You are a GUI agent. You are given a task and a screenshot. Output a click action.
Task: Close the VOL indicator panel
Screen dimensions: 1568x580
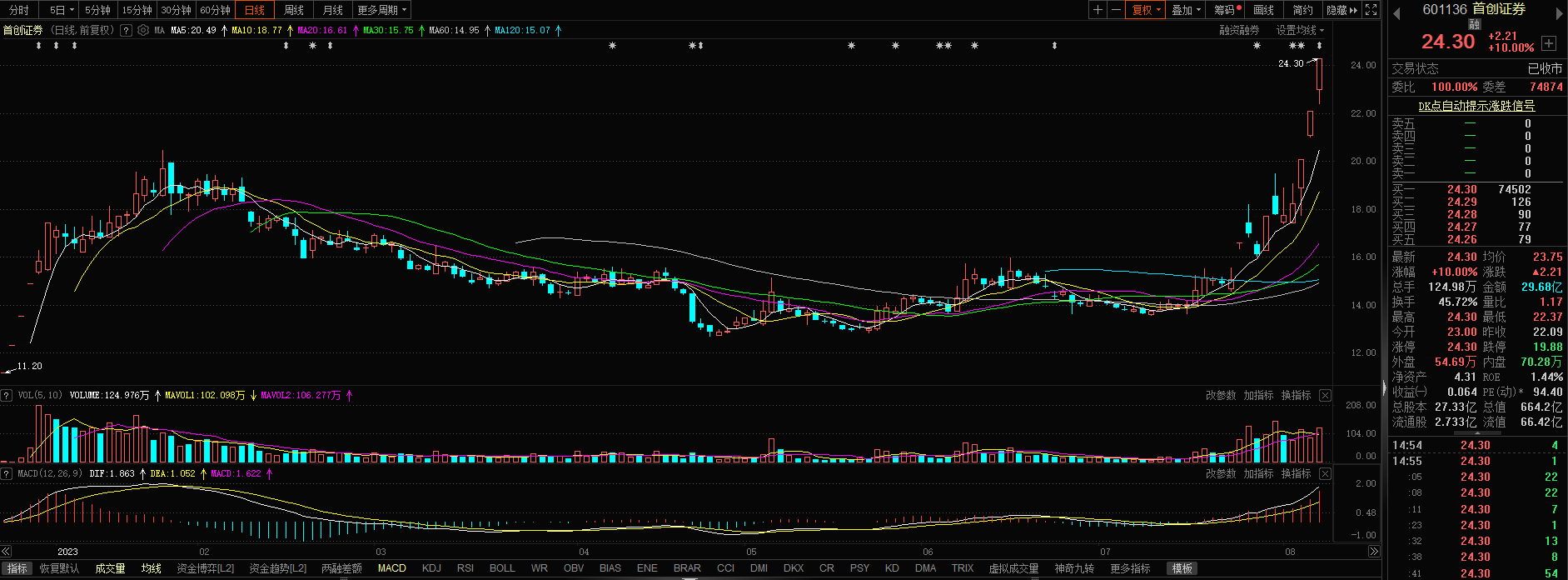pos(1325,395)
